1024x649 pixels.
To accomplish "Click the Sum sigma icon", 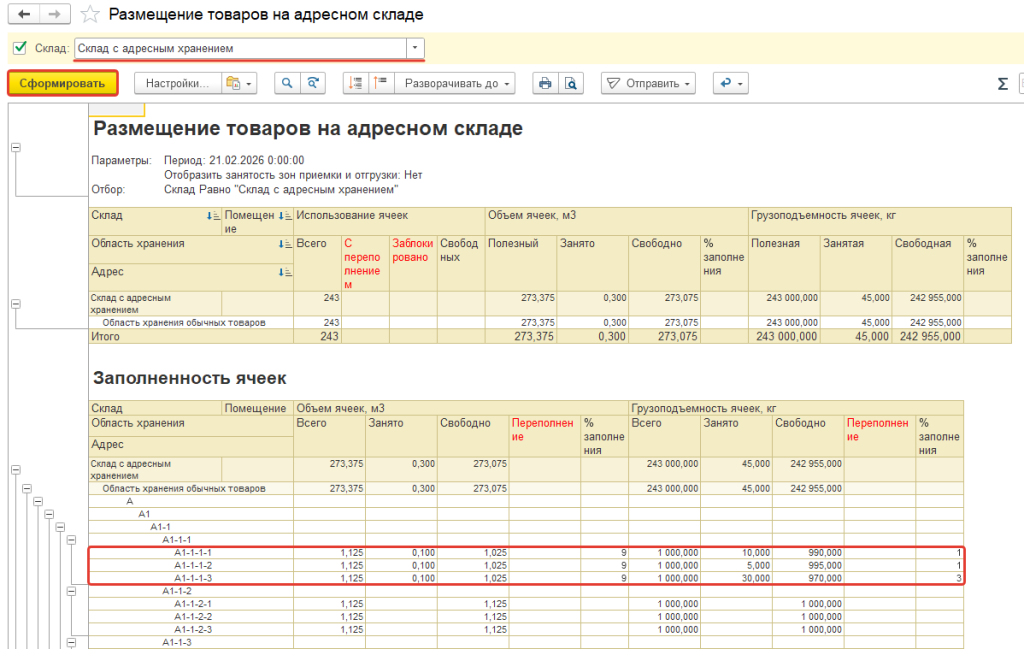I will (1002, 84).
